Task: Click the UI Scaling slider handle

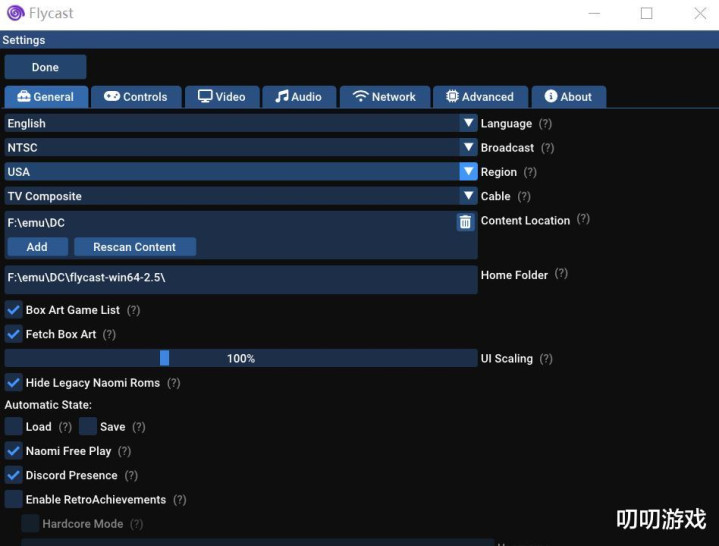Action: [164, 358]
